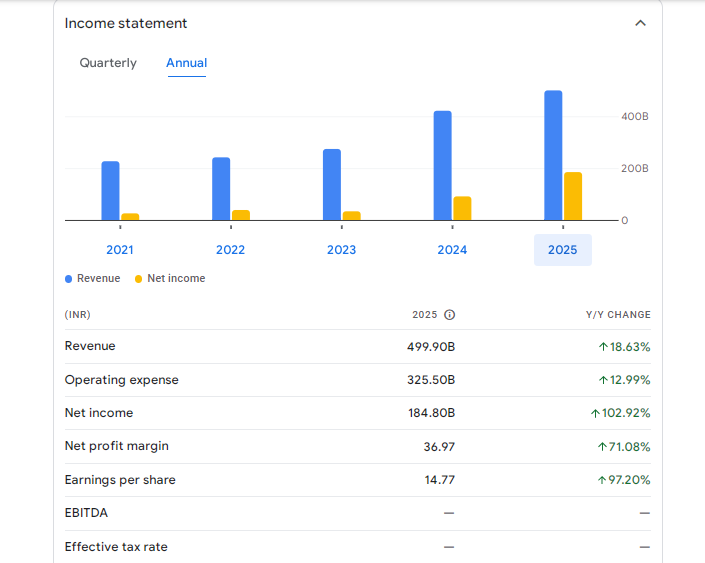
Task: Collapse the Income statement section chevron
Action: (x=640, y=23)
